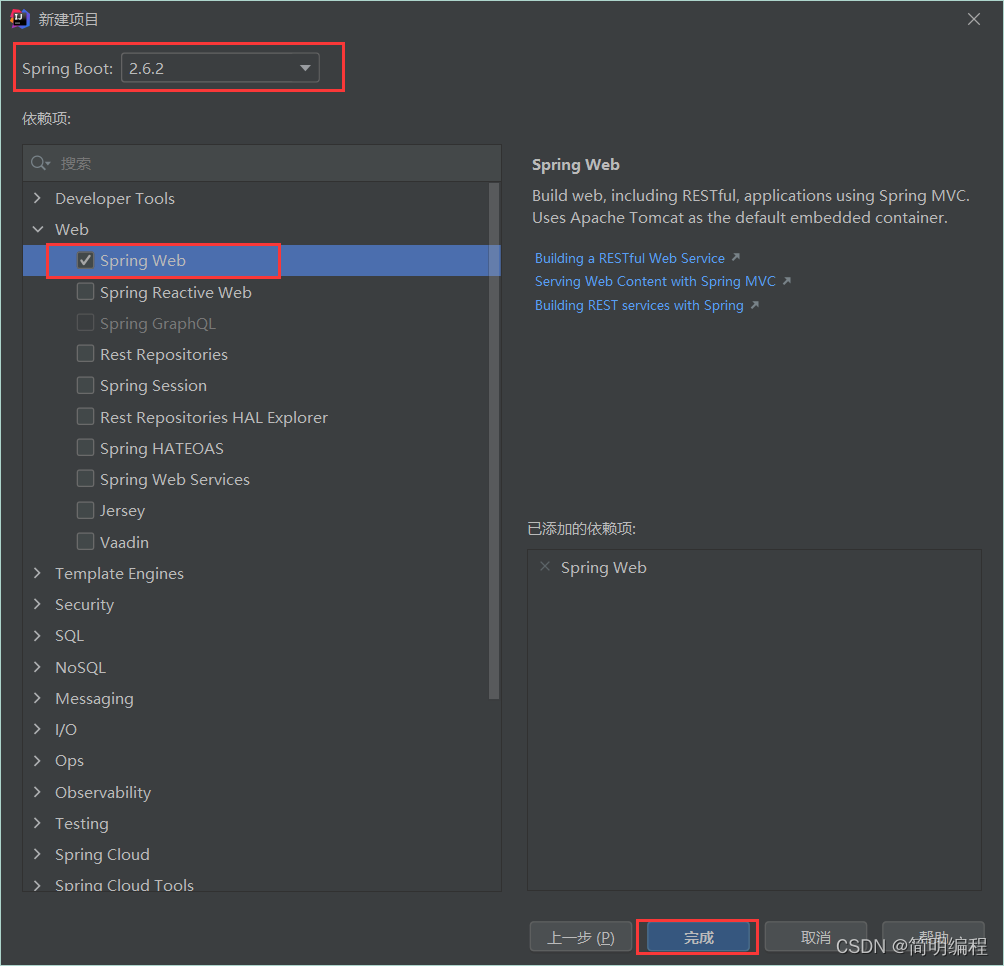Tick the Spring Session checkbox
This screenshot has height=966, width=1004.
(x=85, y=385)
